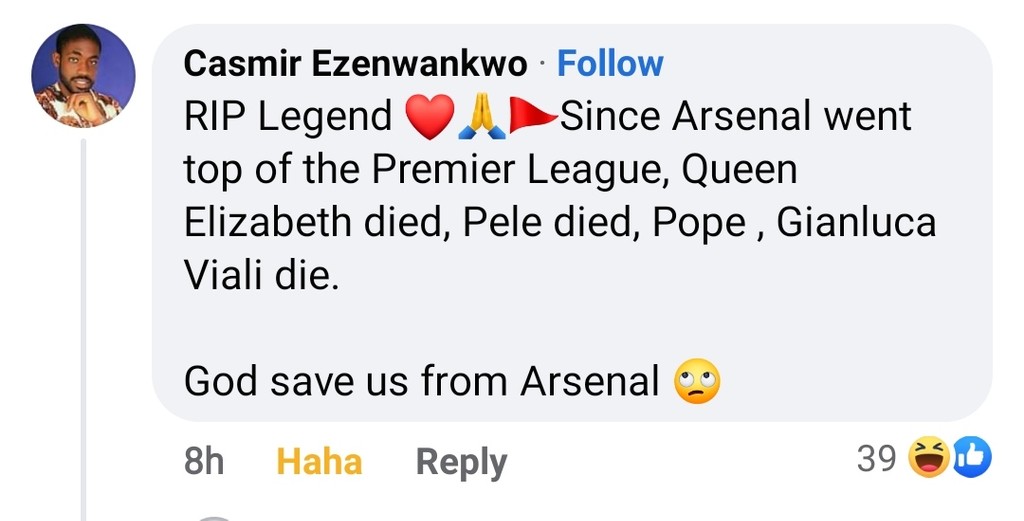Click the "Gianluca" word in the comment
Screen dimensions: 1024x521
click(x=856, y=223)
